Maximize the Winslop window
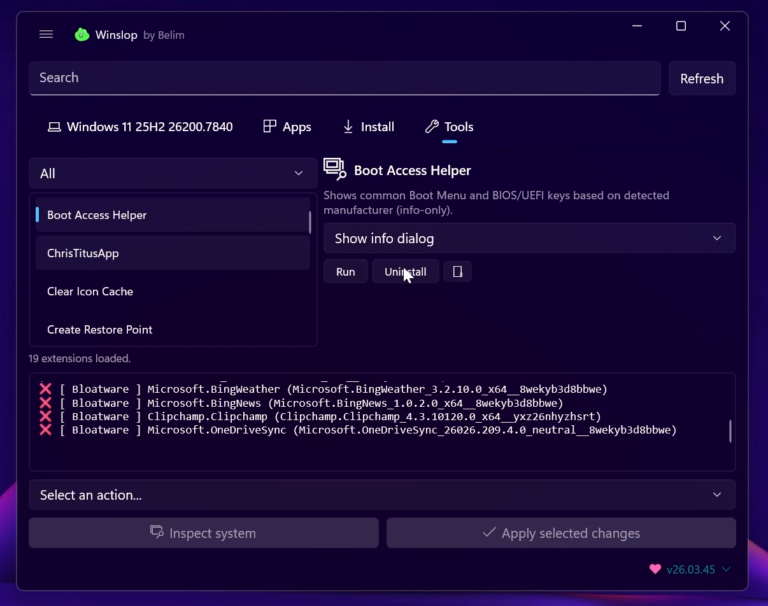Image resolution: width=768 pixels, height=606 pixels. click(681, 26)
